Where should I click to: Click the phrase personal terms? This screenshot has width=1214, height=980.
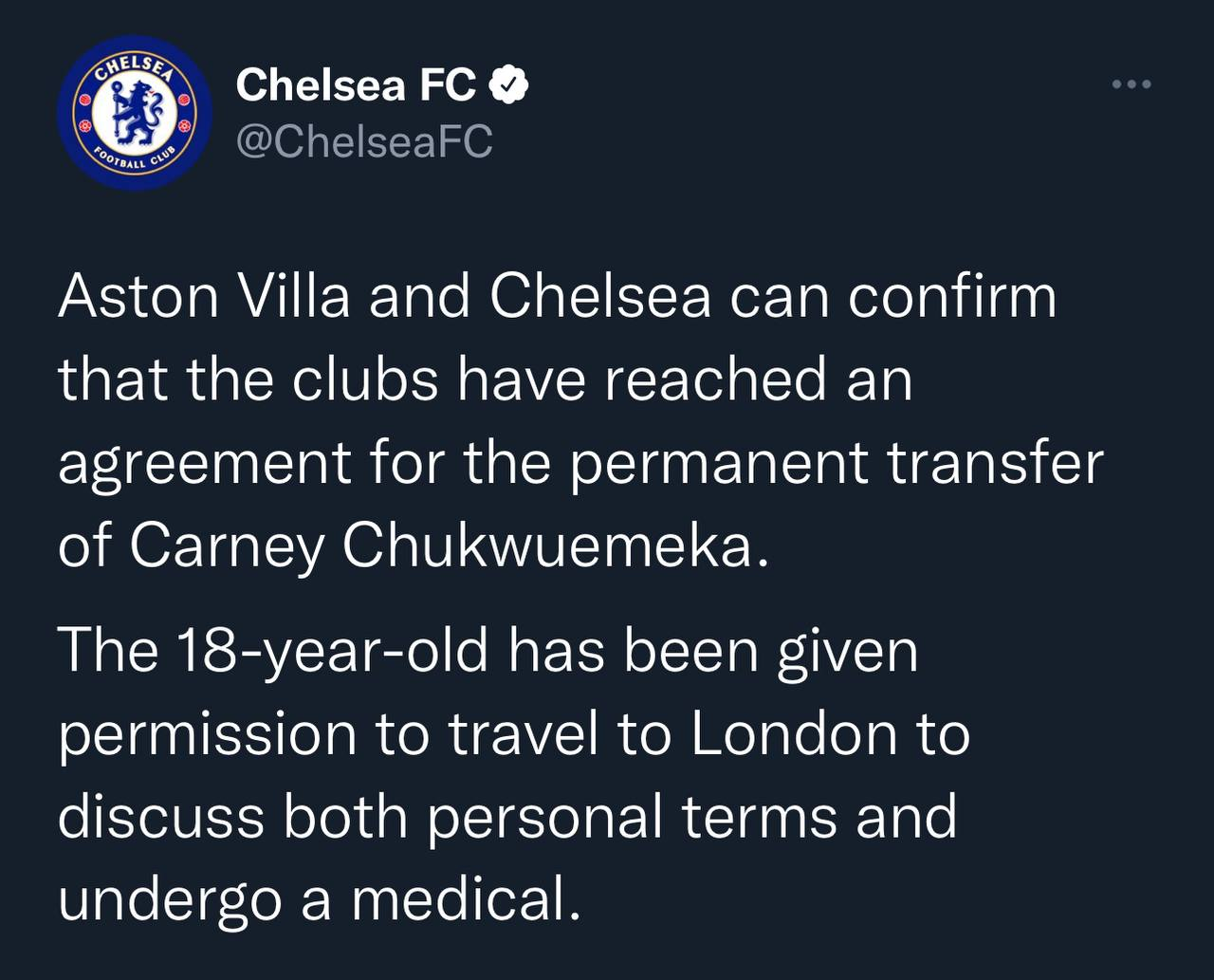click(x=633, y=816)
